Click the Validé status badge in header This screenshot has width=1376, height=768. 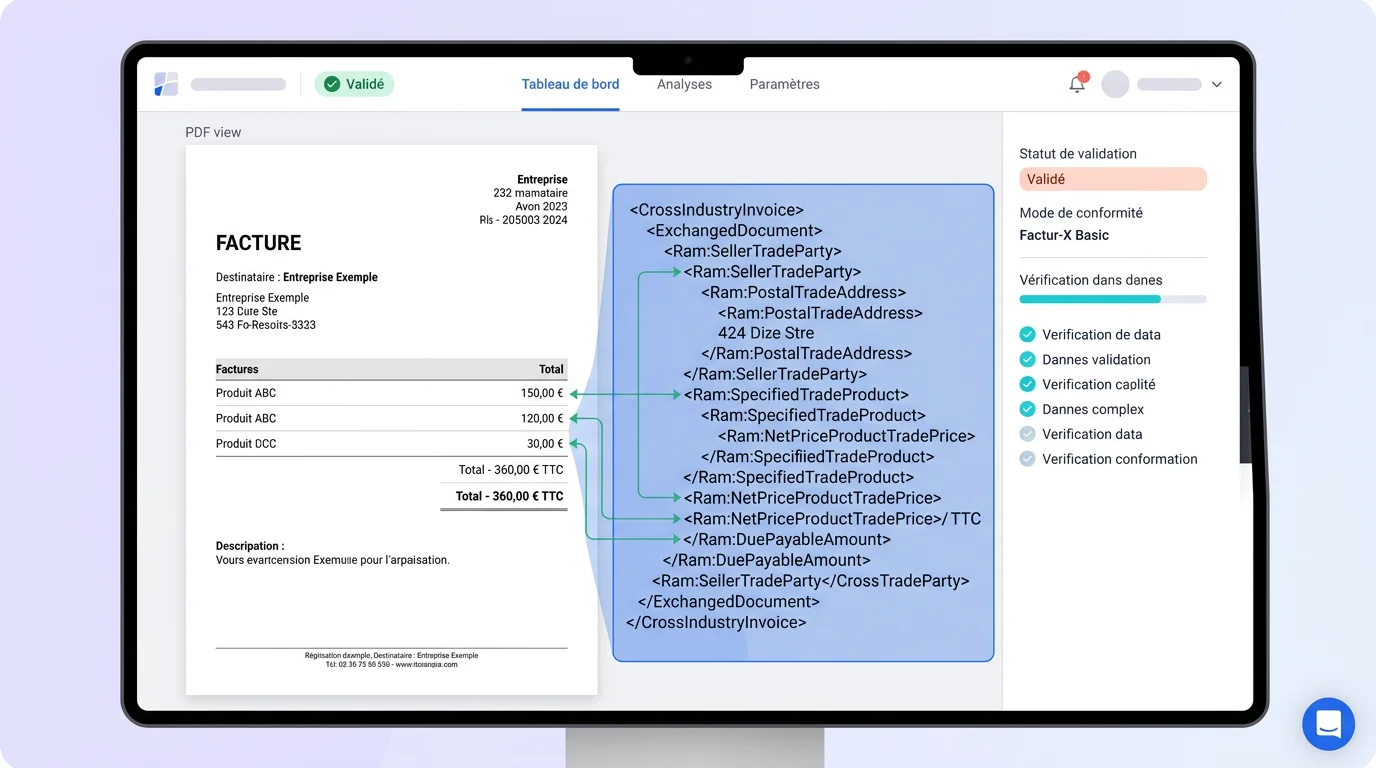(x=355, y=84)
